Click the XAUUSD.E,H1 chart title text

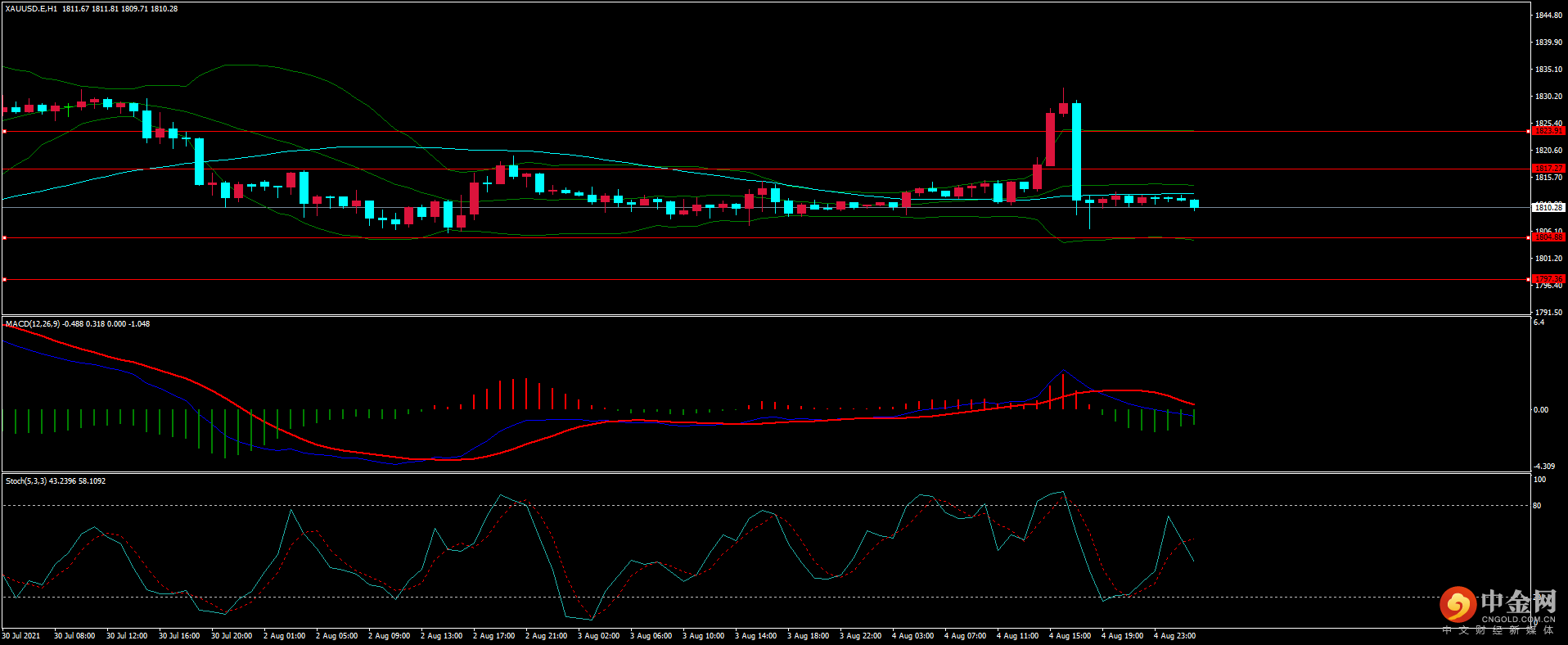click(x=31, y=9)
